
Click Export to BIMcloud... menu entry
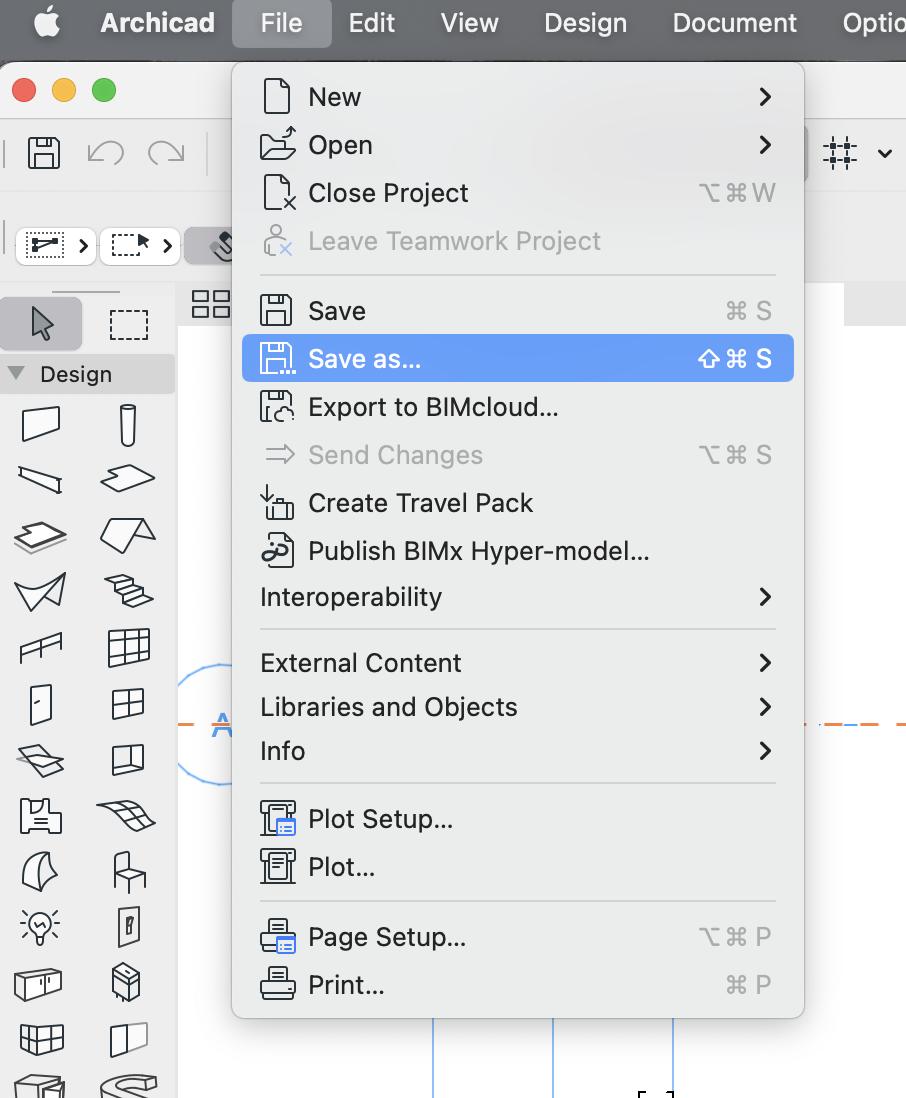tap(432, 407)
